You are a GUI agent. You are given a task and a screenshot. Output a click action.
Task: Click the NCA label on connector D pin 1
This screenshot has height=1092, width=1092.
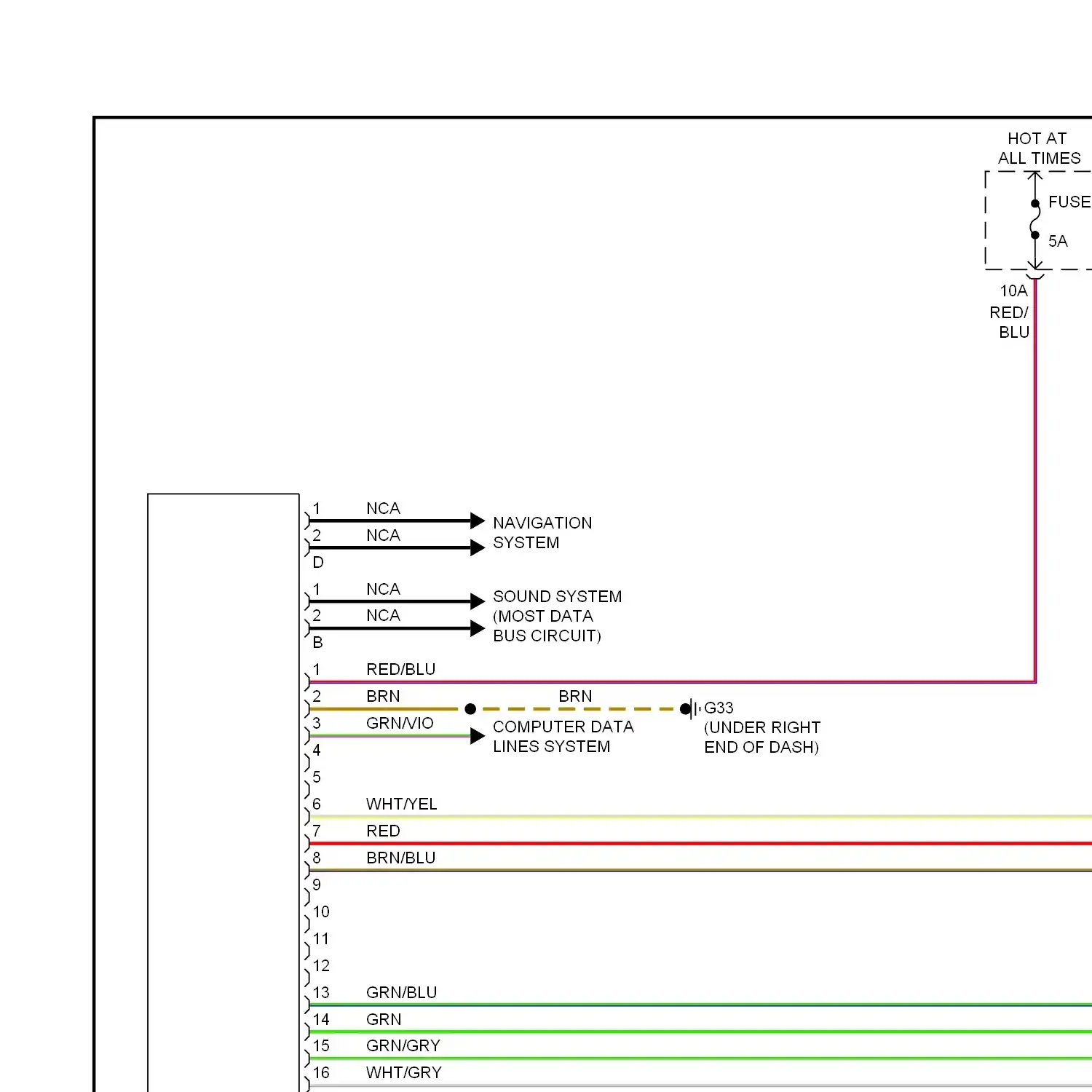(383, 508)
